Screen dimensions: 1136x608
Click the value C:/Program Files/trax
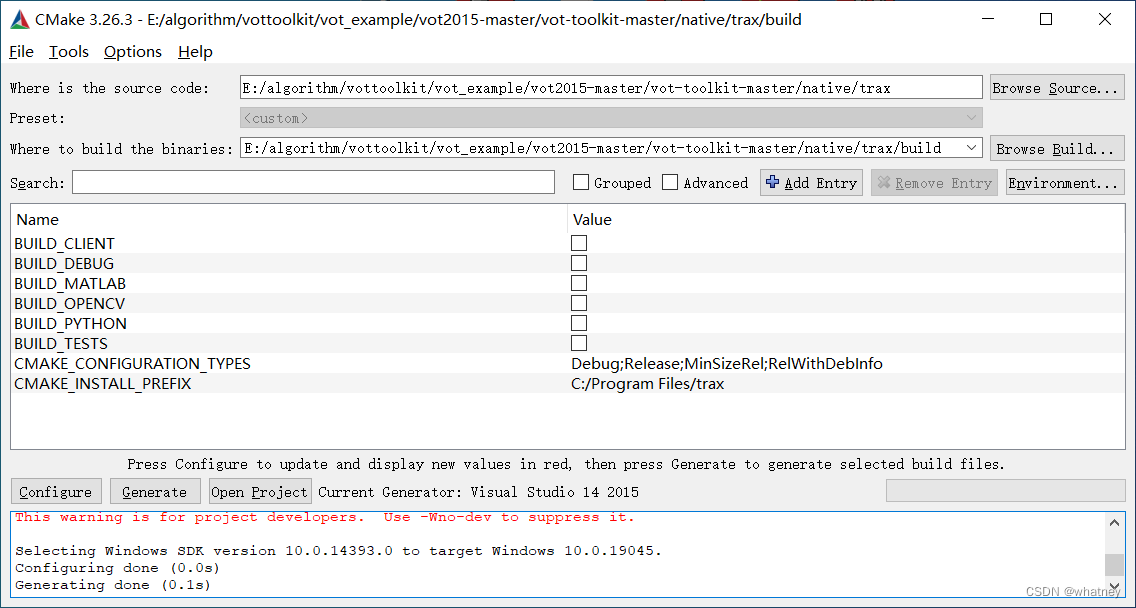click(x=648, y=383)
